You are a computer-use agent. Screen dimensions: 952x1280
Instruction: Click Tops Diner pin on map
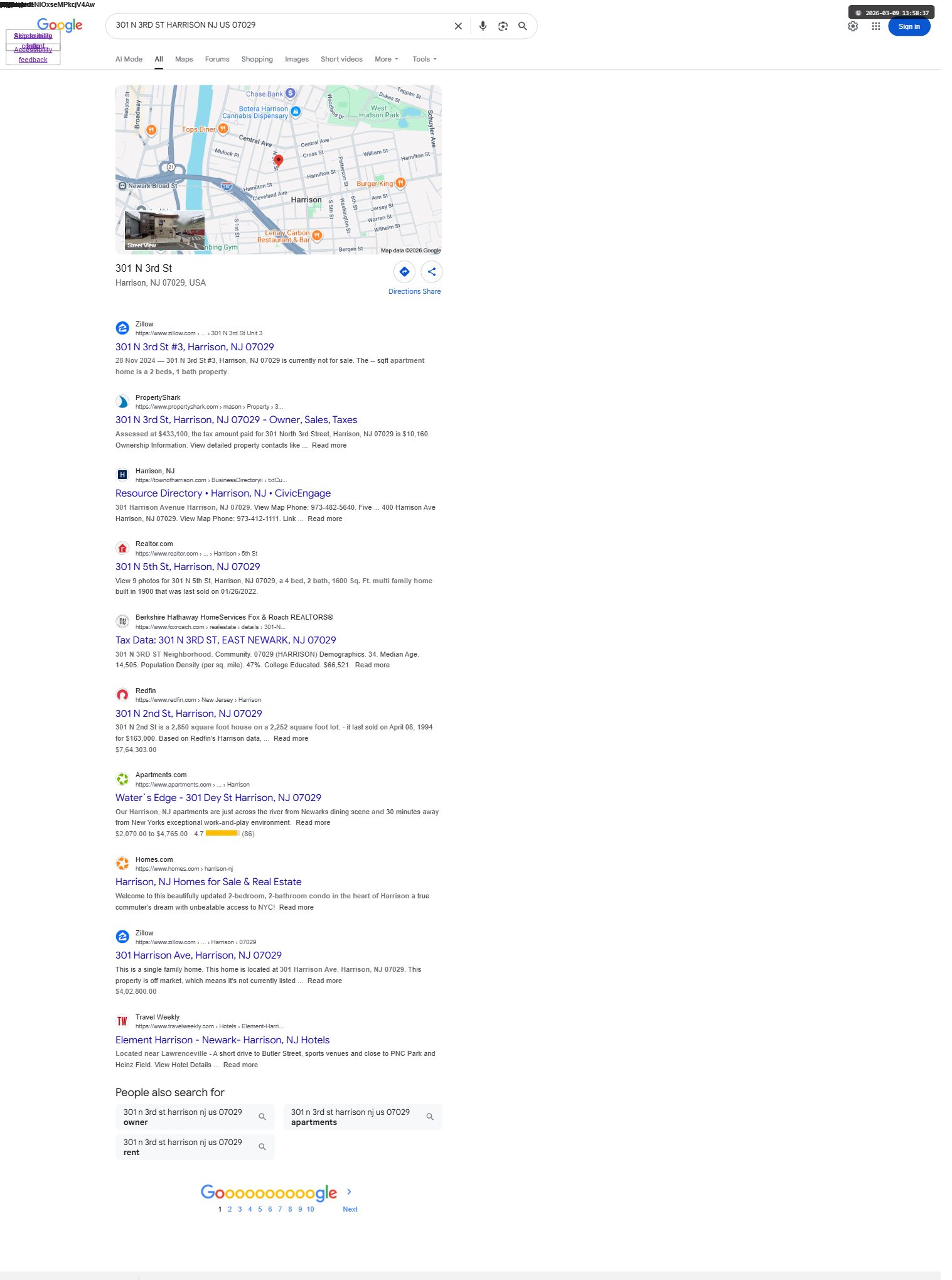click(223, 129)
